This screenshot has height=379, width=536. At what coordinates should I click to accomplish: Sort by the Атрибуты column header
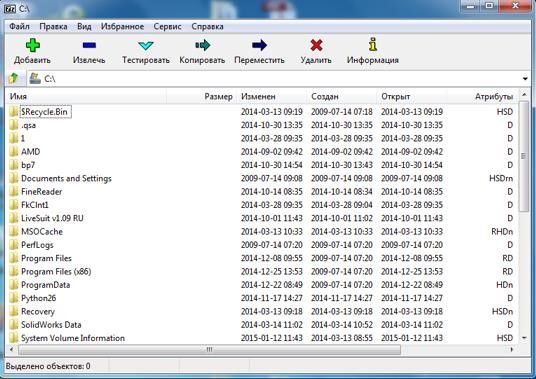pos(483,96)
